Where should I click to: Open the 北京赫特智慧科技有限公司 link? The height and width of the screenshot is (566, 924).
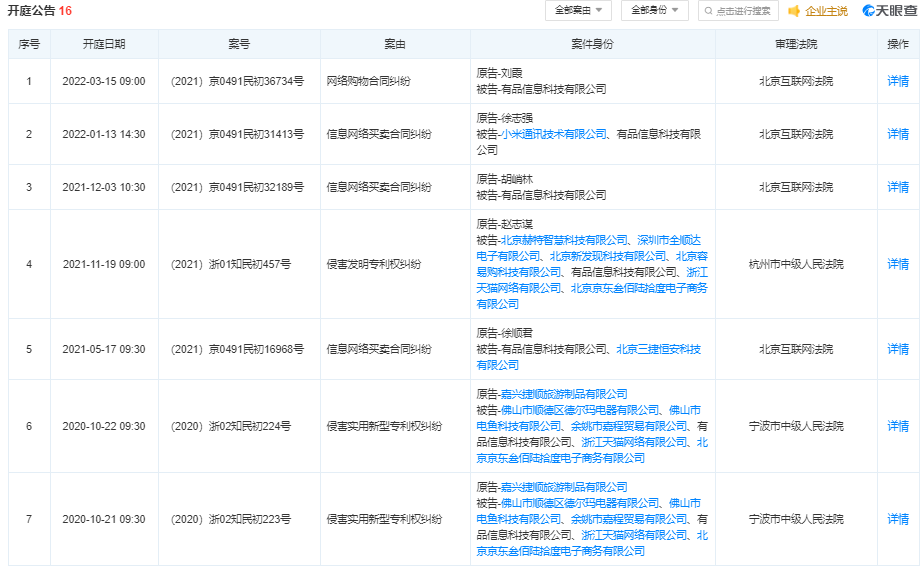[564, 241]
